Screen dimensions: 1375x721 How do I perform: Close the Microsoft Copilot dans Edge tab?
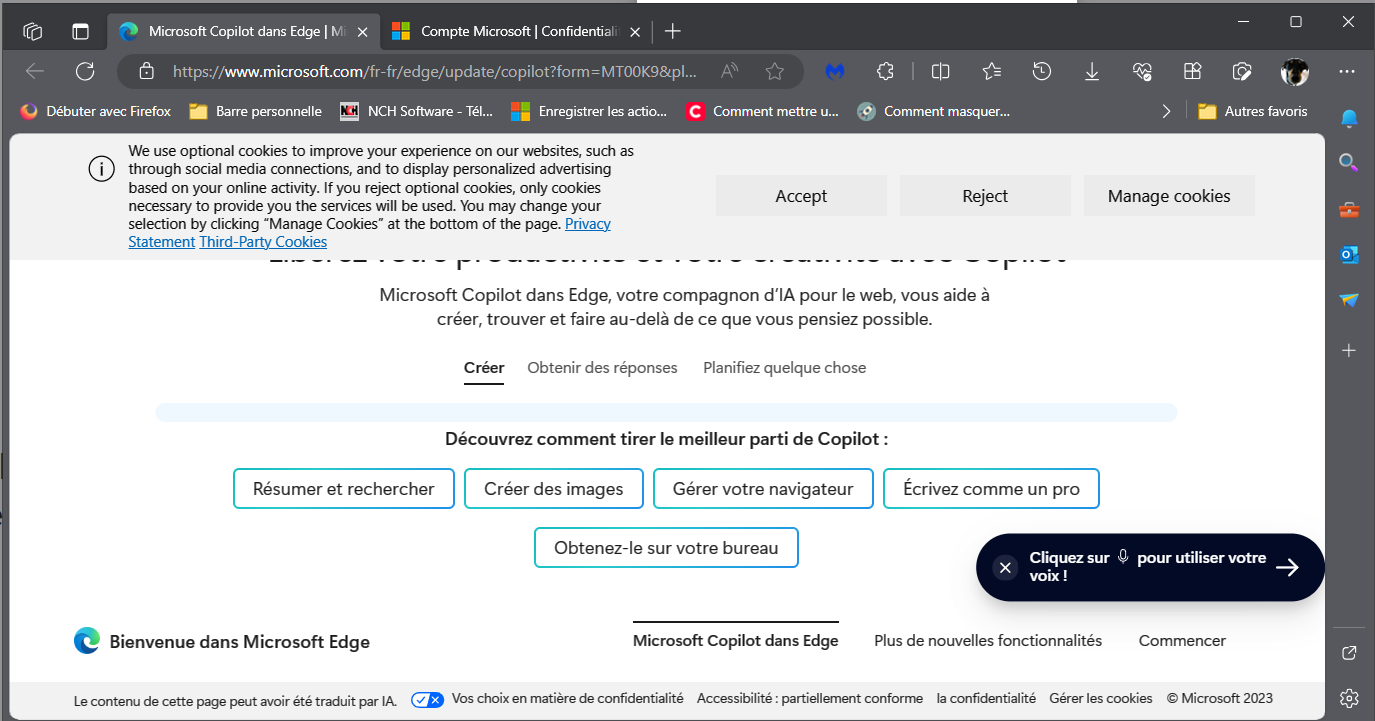(362, 32)
